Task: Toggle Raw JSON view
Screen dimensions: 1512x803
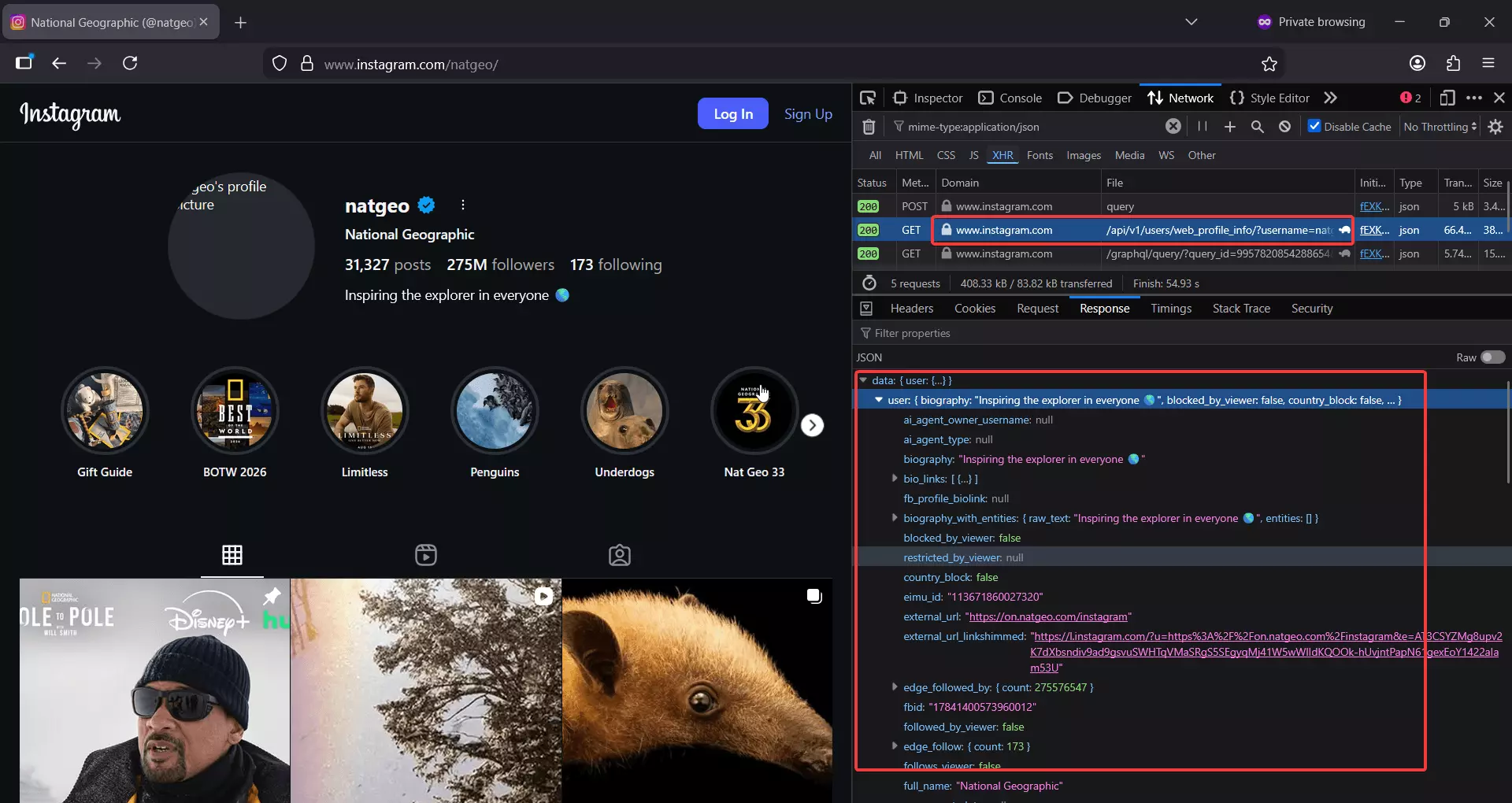Action: coord(1491,357)
